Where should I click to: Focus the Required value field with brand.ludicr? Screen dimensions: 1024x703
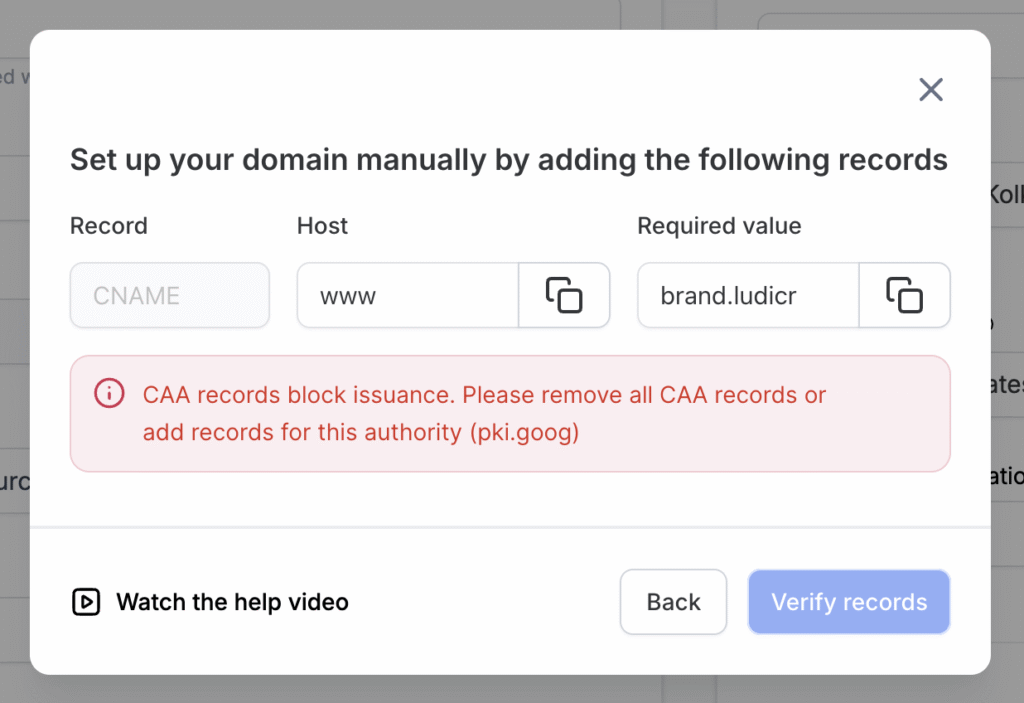(x=747, y=295)
